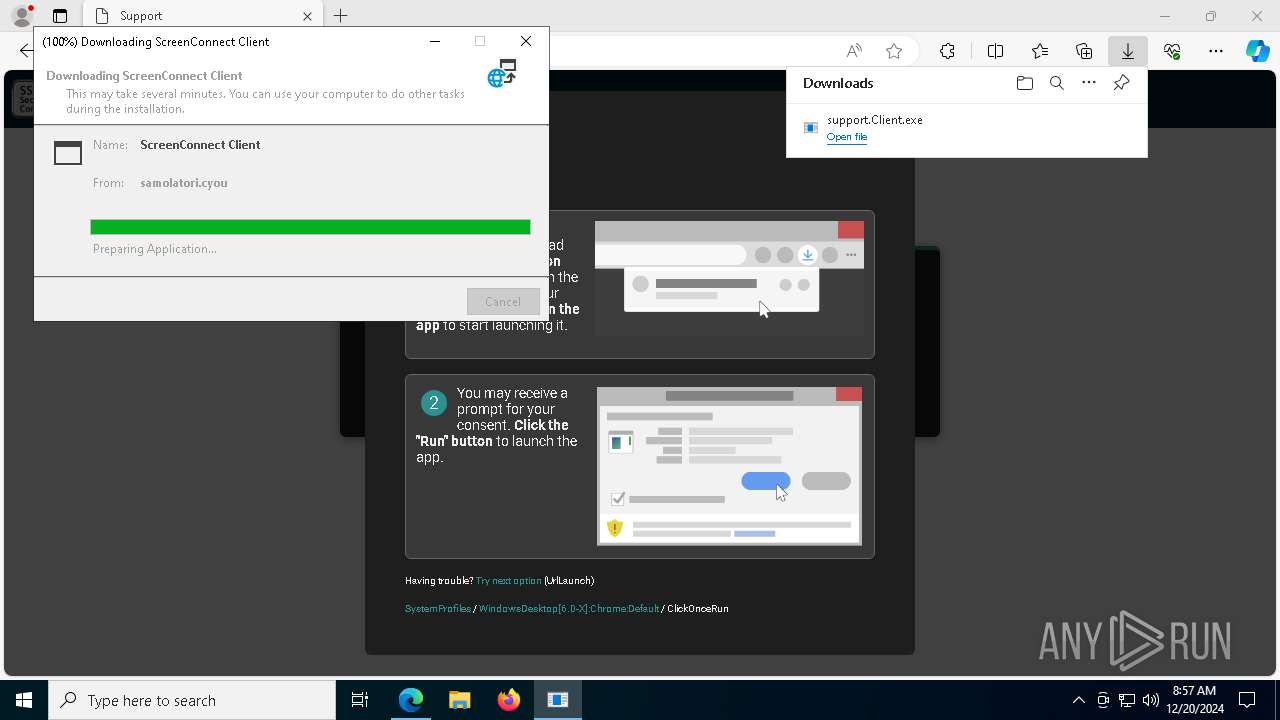
Task: Open Windows Start menu
Action: click(x=24, y=700)
